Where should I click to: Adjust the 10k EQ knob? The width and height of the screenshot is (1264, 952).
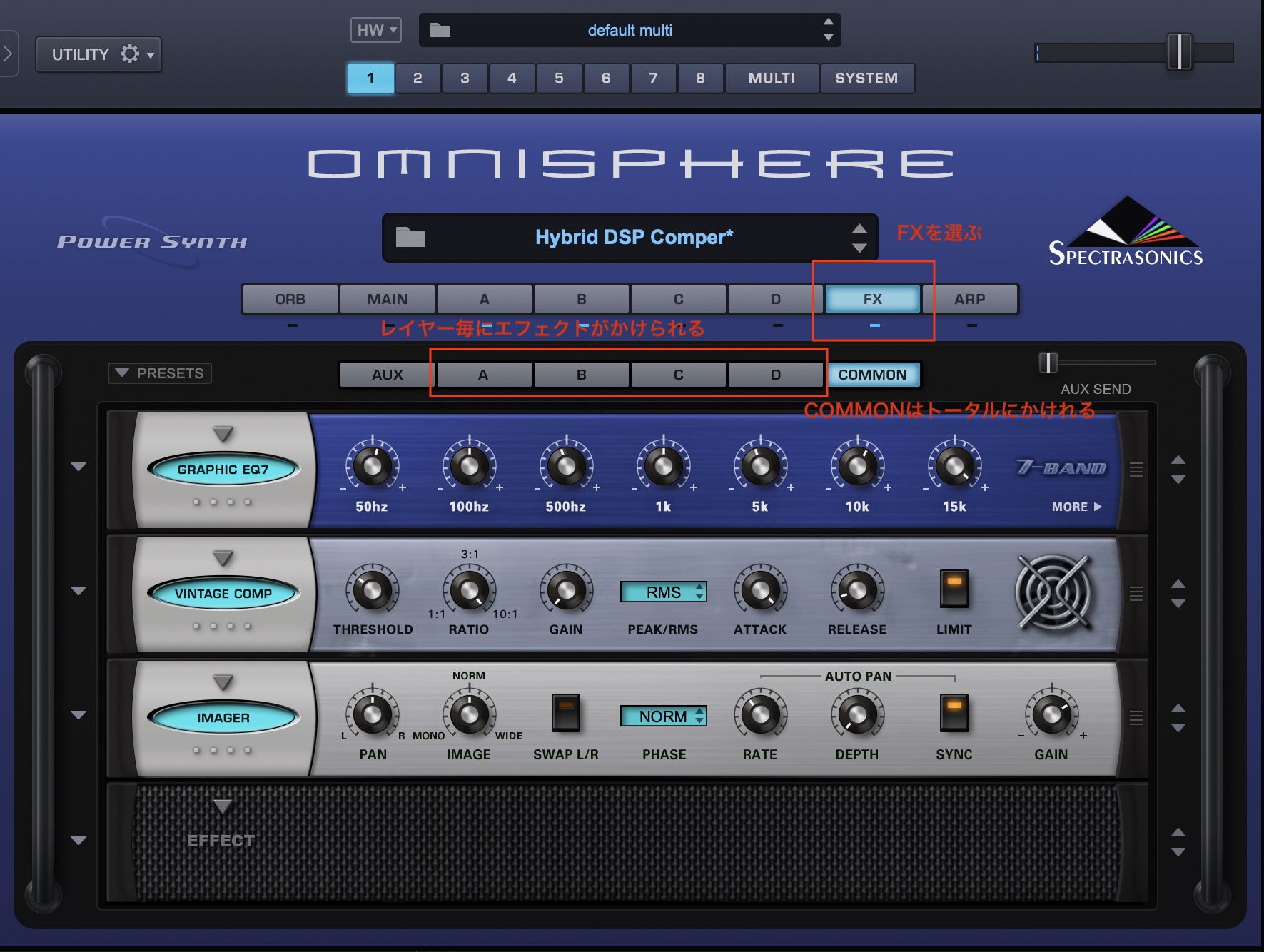point(857,466)
